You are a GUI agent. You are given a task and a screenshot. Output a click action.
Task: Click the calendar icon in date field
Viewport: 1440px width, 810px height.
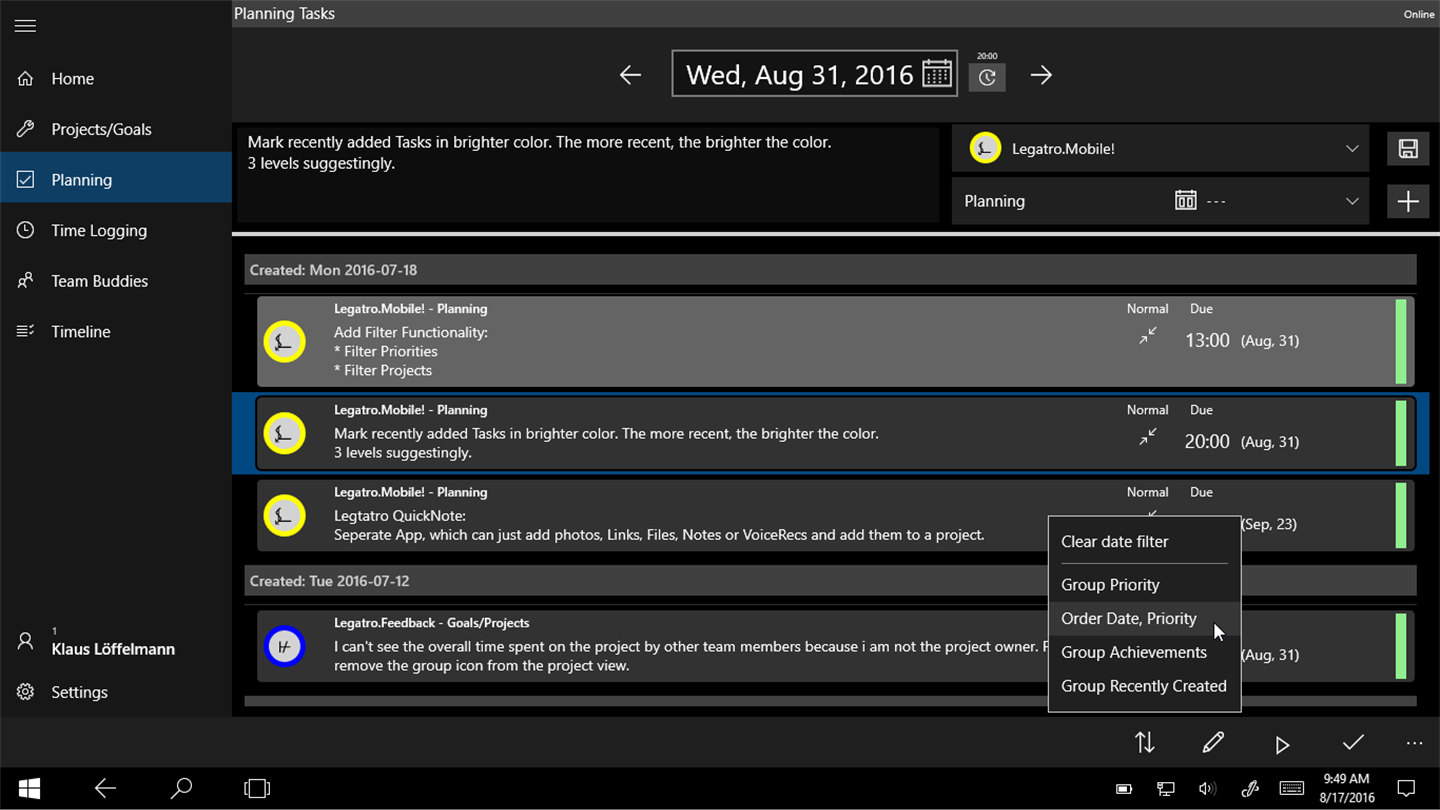(937, 74)
